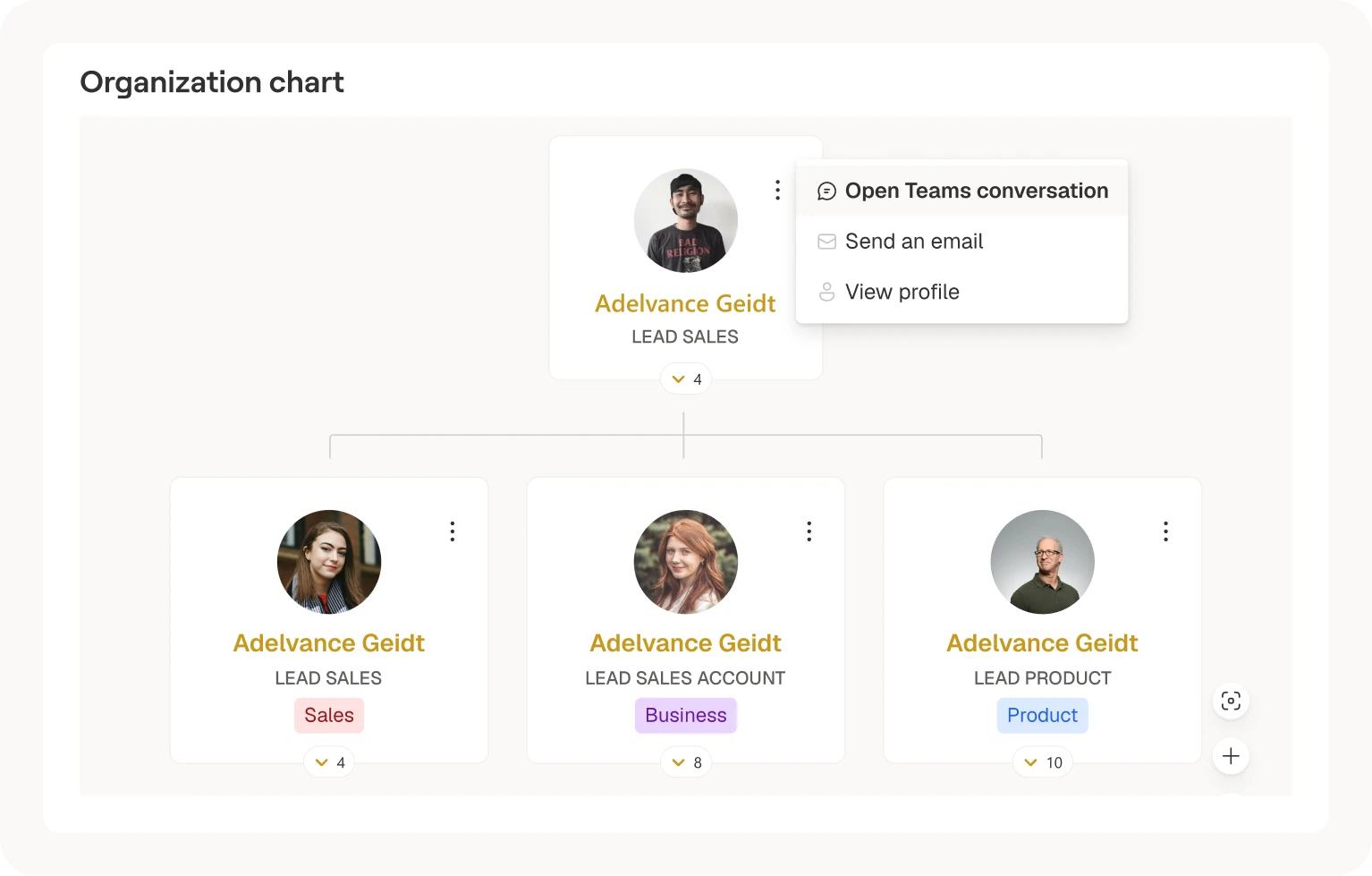1372x876 pixels.
Task: Collapse the top card's 4 direct reports
Action: 686,379
